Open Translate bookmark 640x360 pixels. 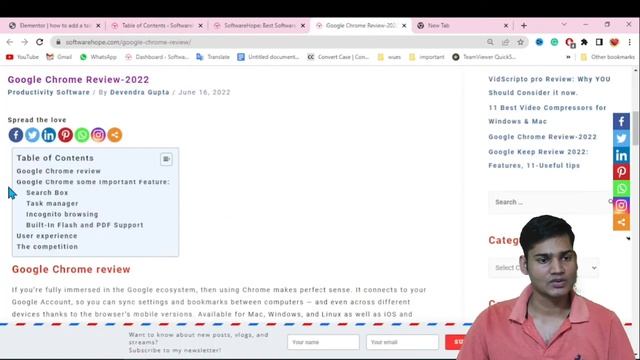213,57
